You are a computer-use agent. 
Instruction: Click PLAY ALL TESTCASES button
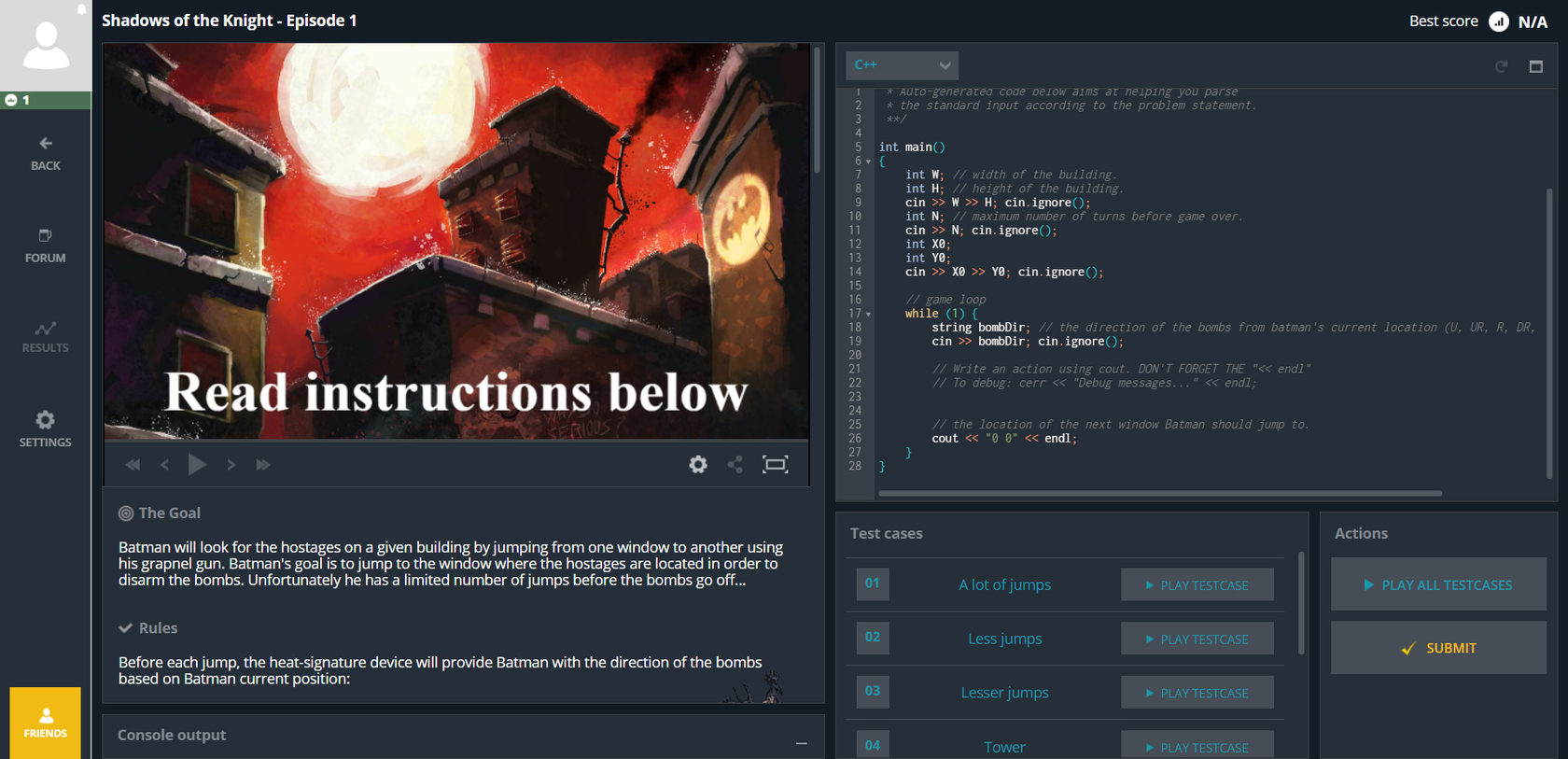pyautogui.click(x=1438, y=584)
